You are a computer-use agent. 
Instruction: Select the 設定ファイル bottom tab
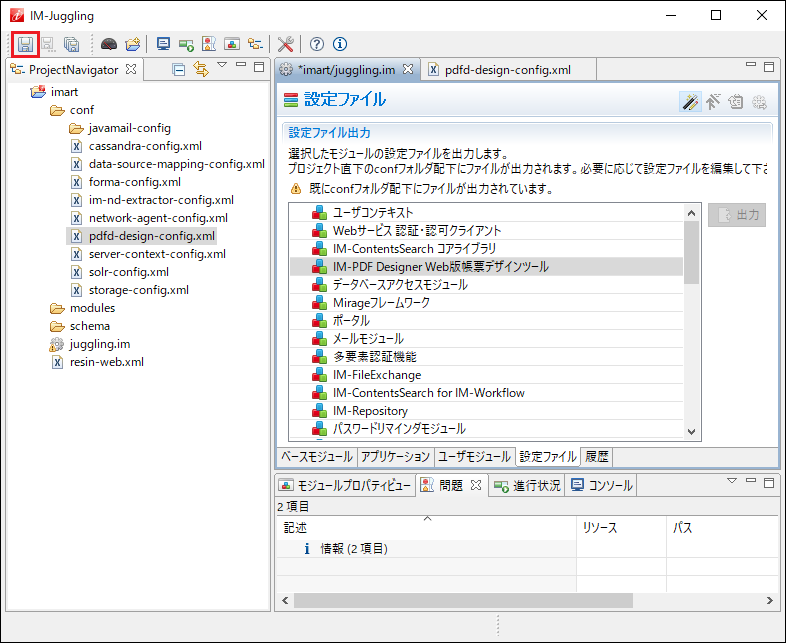pyautogui.click(x=547, y=457)
